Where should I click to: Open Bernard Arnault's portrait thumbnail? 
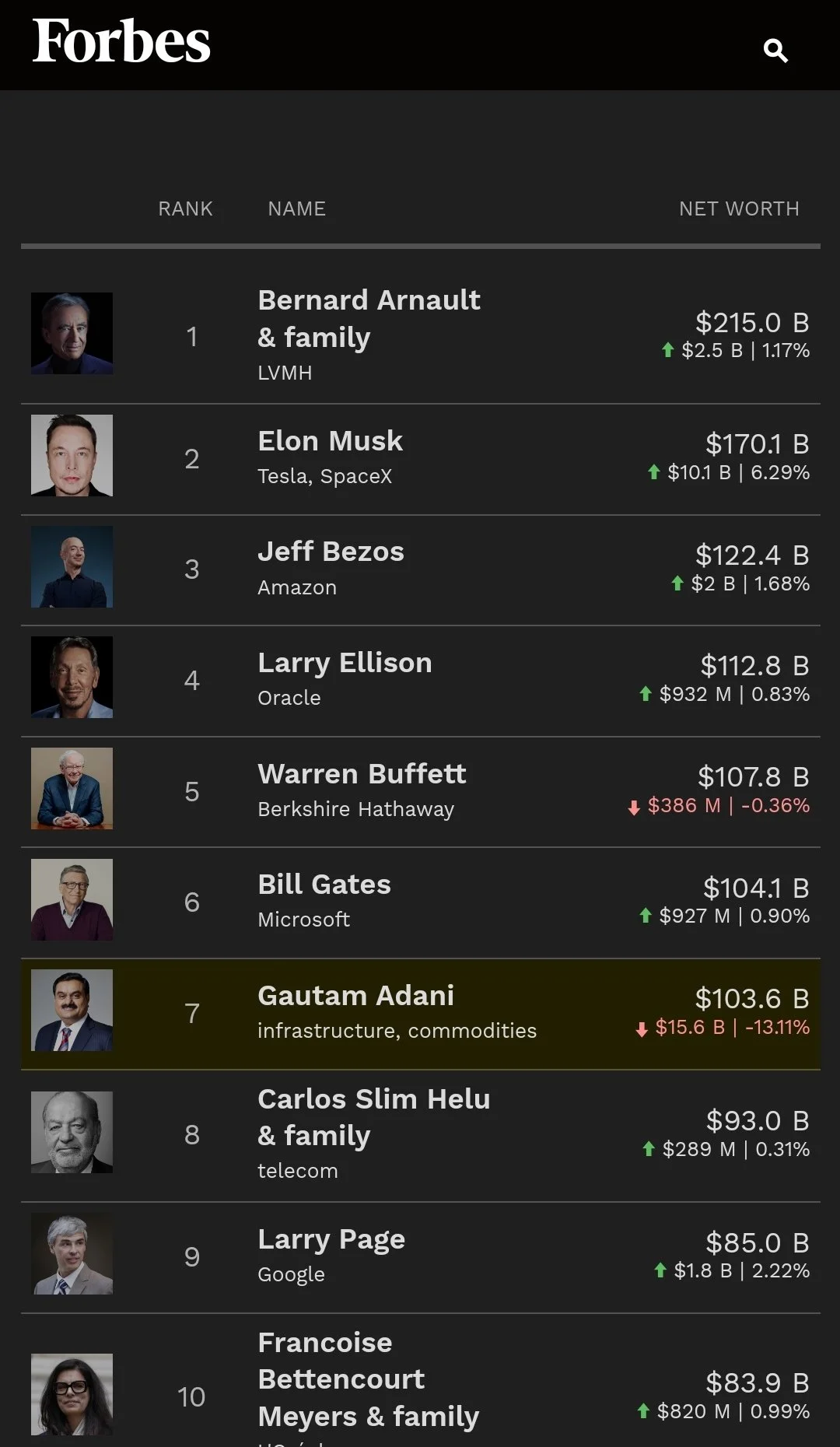(x=72, y=333)
